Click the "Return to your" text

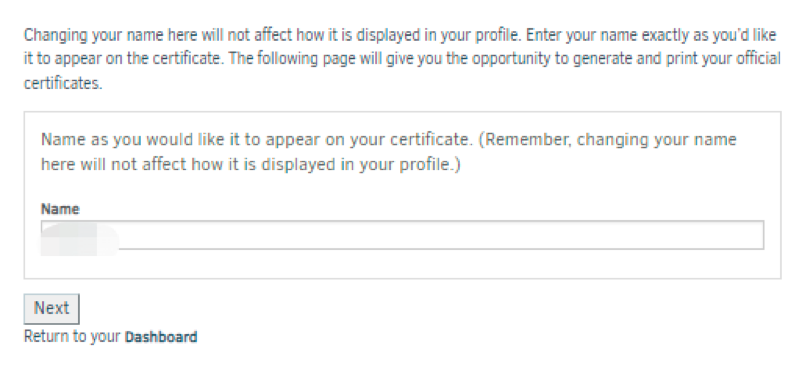72,337
